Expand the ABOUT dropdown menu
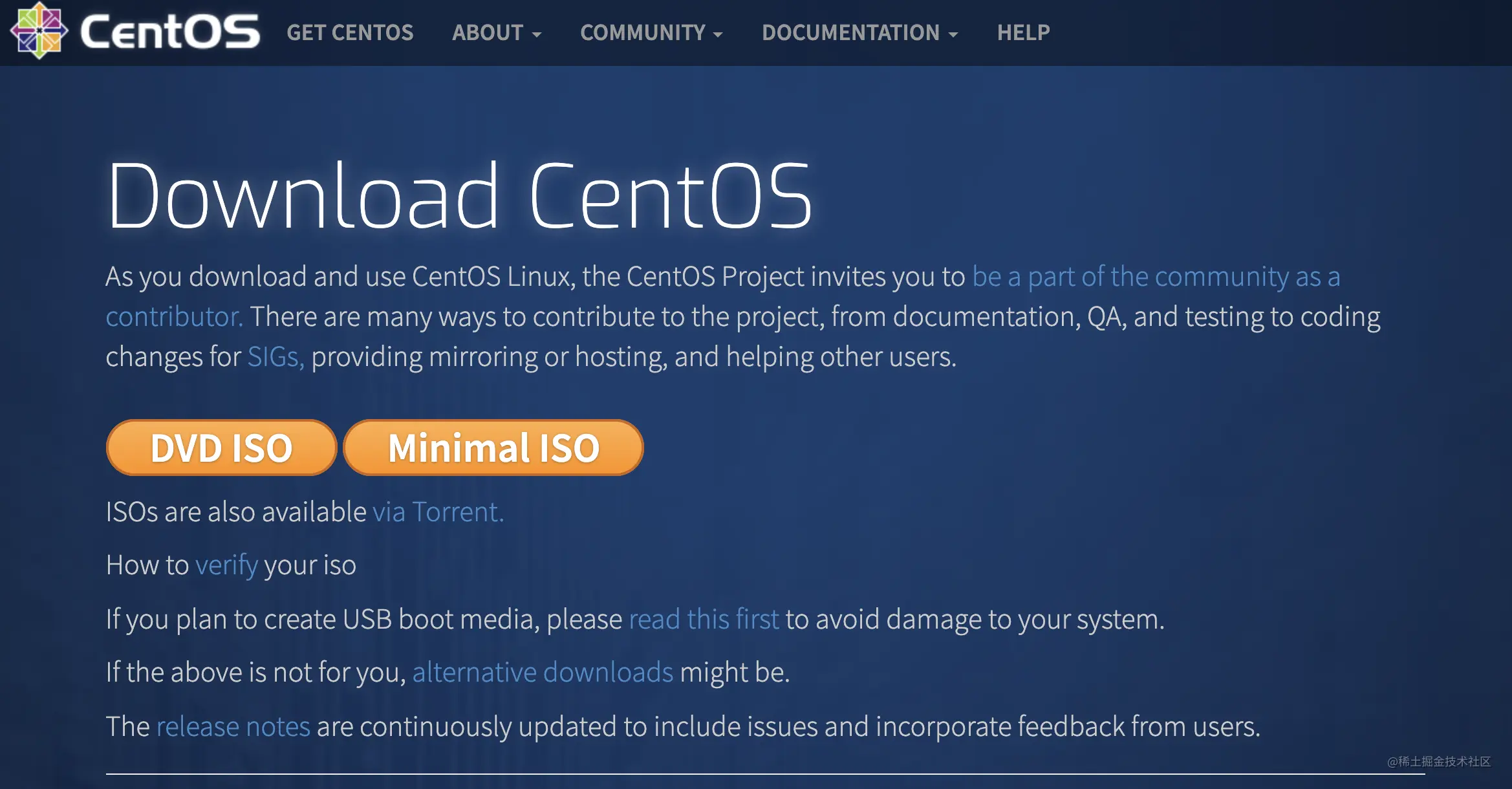This screenshot has width=1512, height=789. 496,32
